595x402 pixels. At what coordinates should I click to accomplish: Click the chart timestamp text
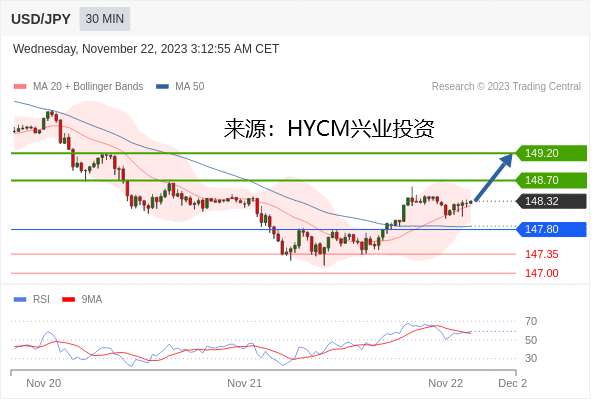pos(147,49)
